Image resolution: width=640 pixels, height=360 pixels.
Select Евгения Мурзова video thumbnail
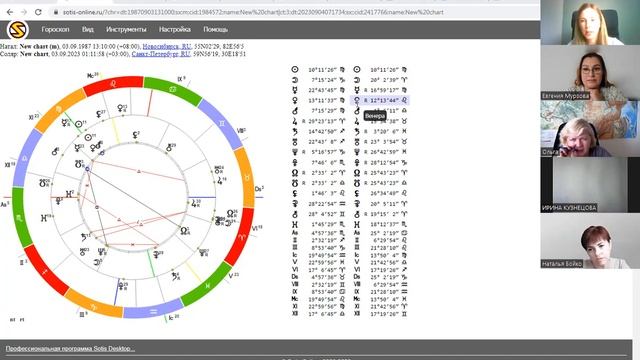(x=590, y=73)
